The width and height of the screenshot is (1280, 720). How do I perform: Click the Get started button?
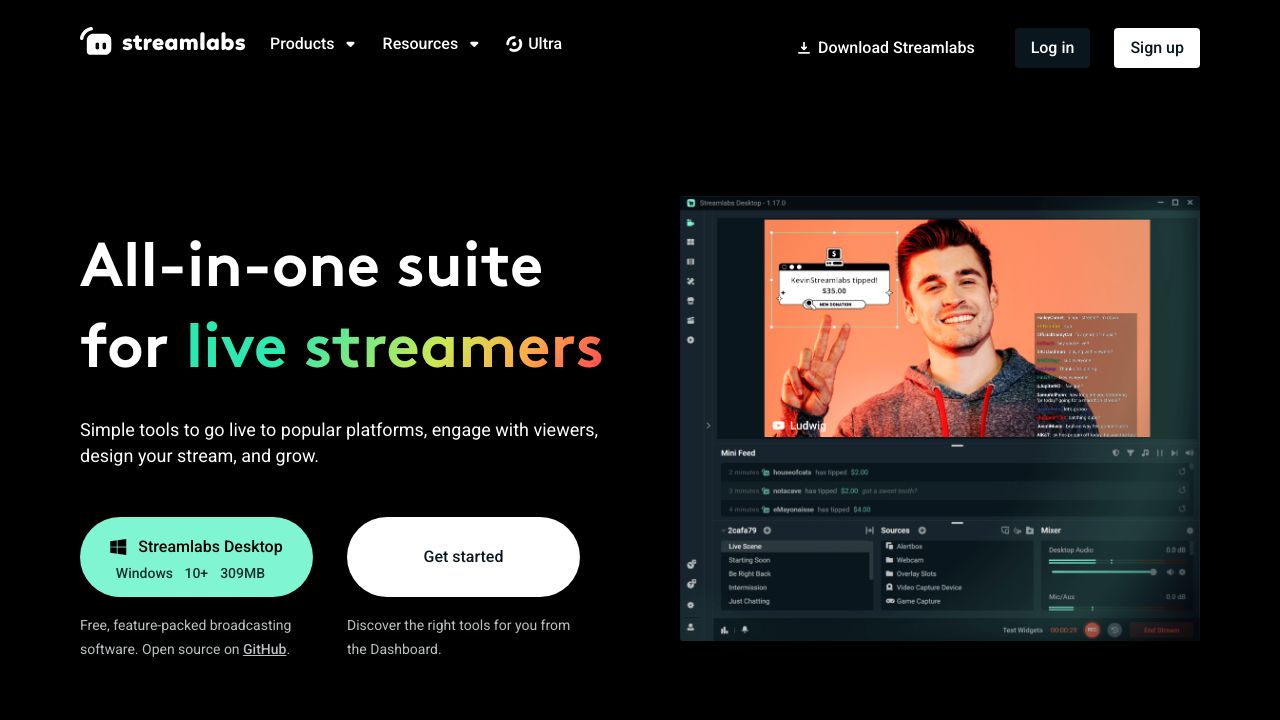(463, 557)
